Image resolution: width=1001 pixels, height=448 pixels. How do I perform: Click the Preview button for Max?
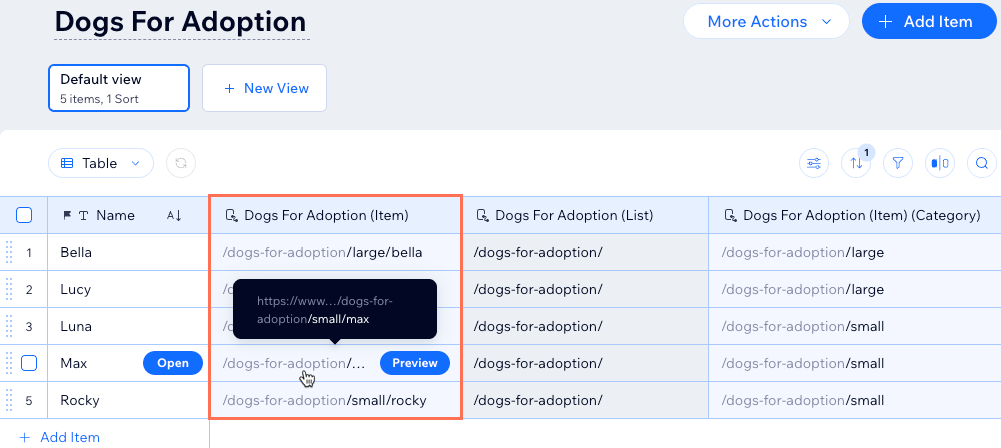414,363
